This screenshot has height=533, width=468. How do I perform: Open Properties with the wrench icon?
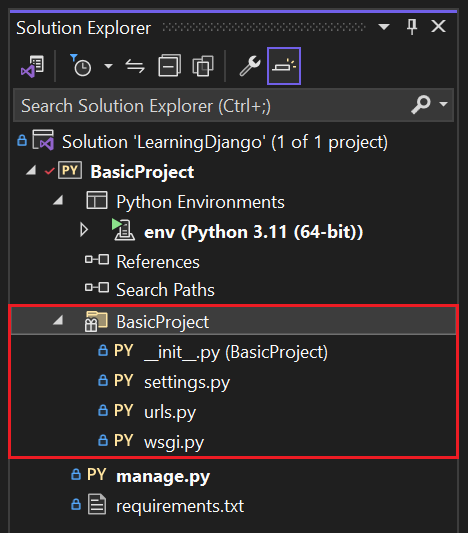click(x=250, y=66)
